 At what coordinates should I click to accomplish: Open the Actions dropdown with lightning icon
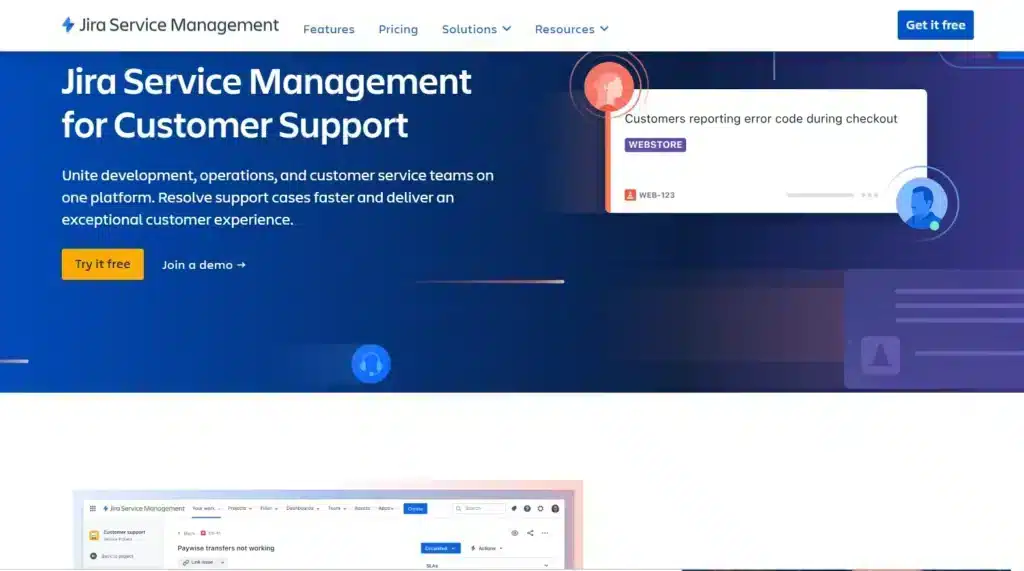point(487,548)
